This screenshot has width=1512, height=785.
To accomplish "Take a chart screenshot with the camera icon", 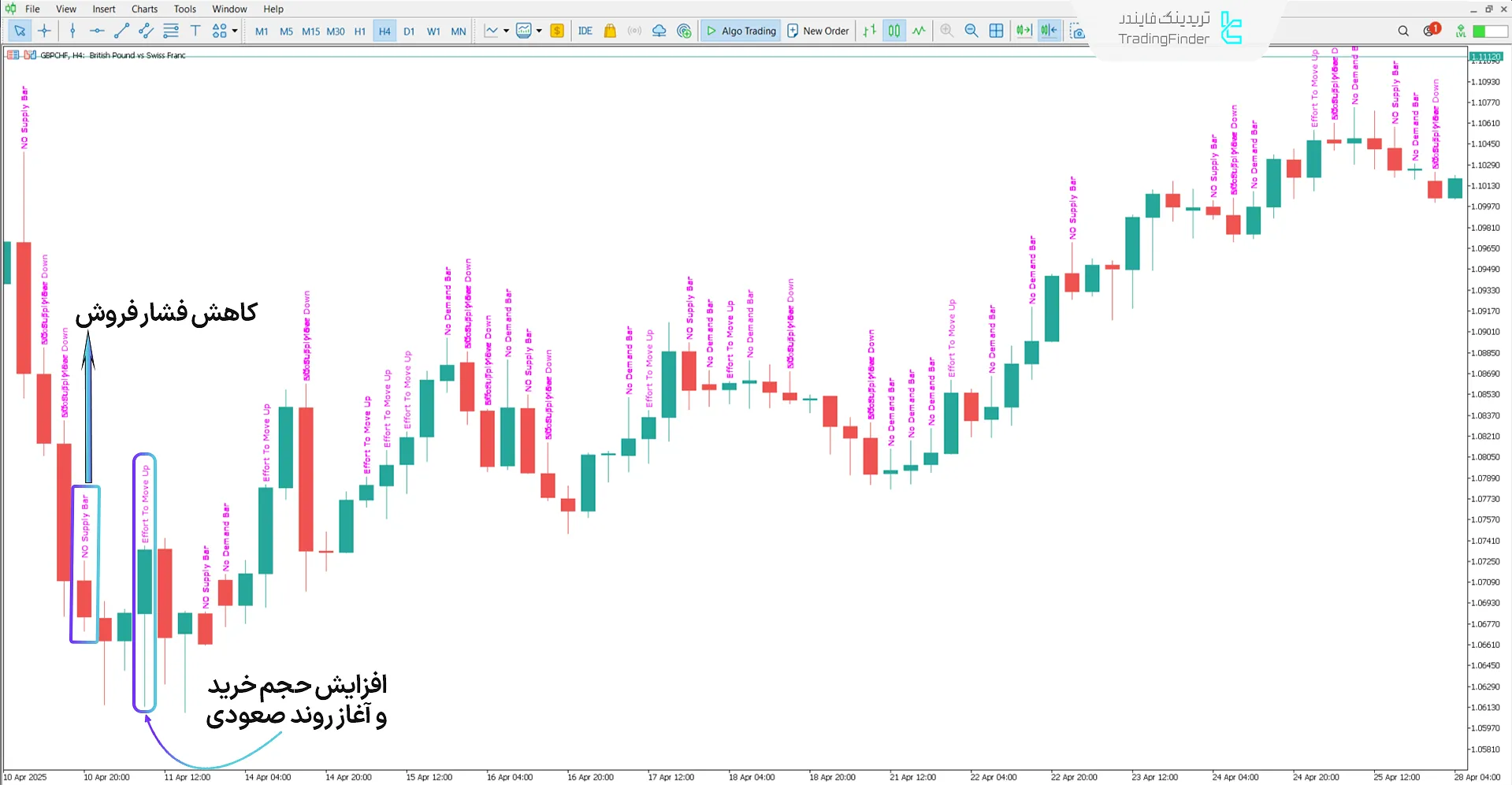I will [1078, 32].
